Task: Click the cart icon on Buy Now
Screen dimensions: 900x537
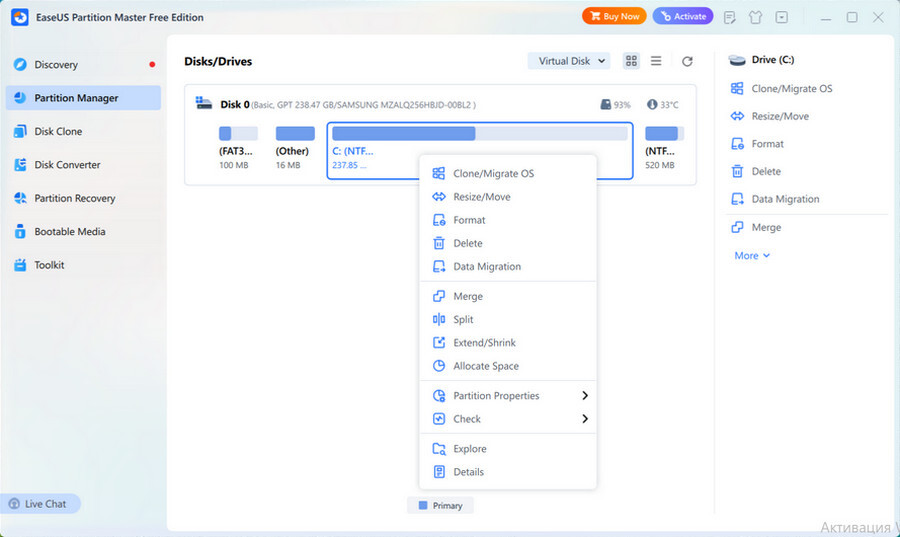Action: (x=595, y=16)
